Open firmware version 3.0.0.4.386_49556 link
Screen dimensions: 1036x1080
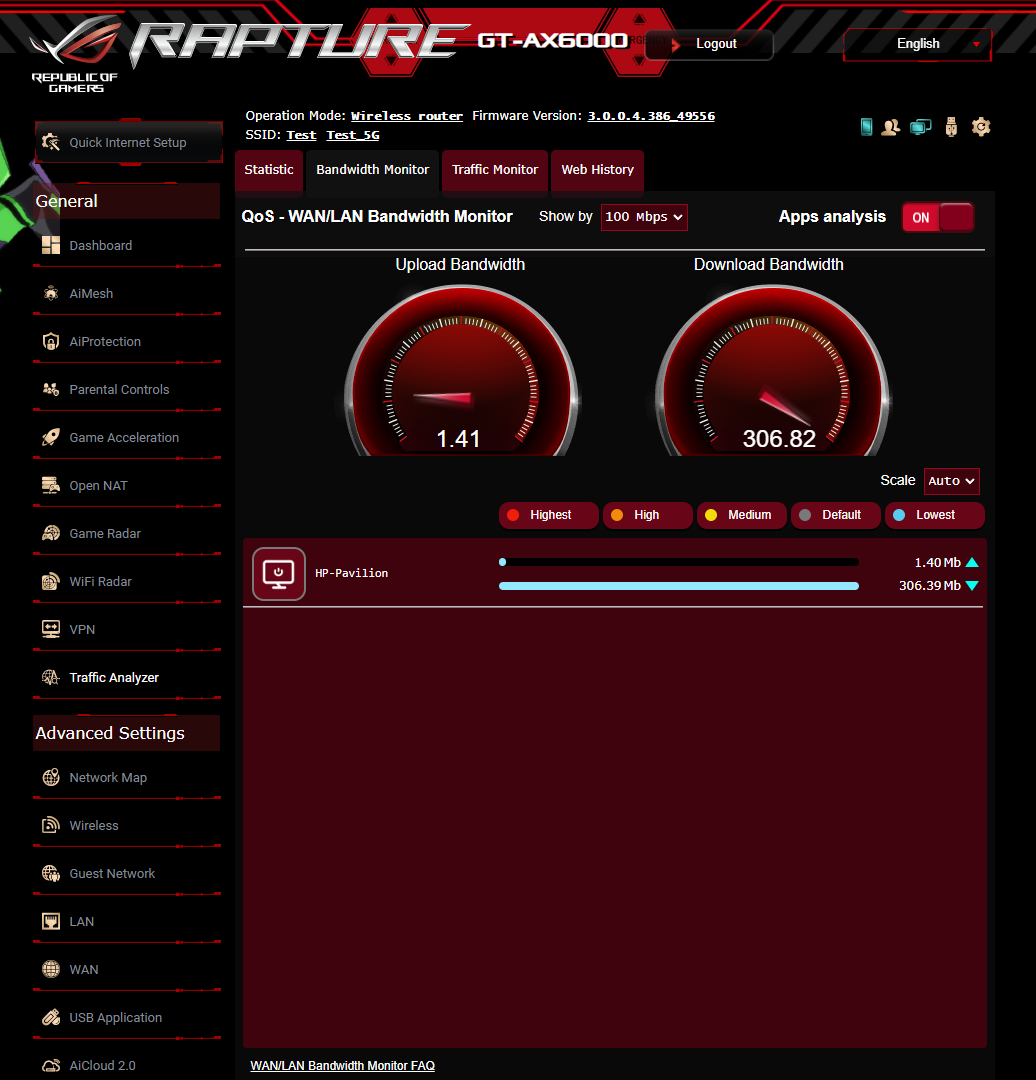651,116
